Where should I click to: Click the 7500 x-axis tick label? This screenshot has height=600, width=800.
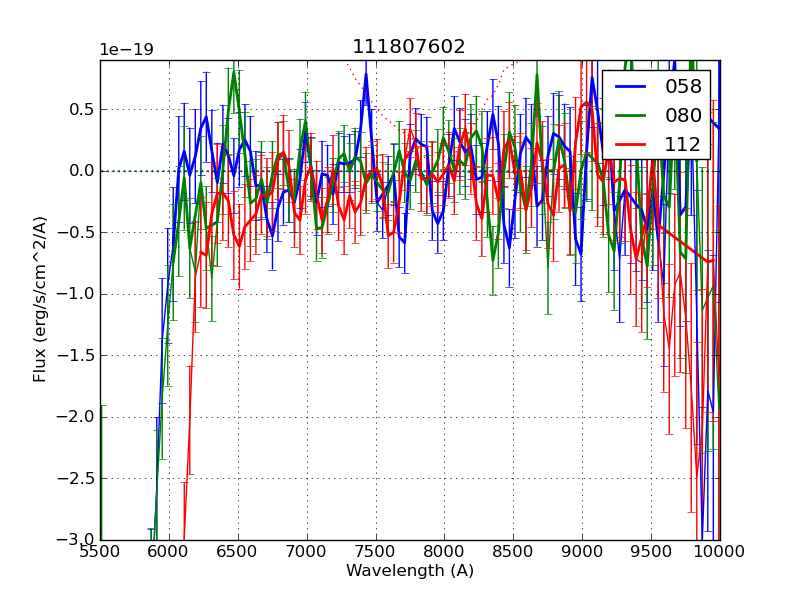point(375,551)
